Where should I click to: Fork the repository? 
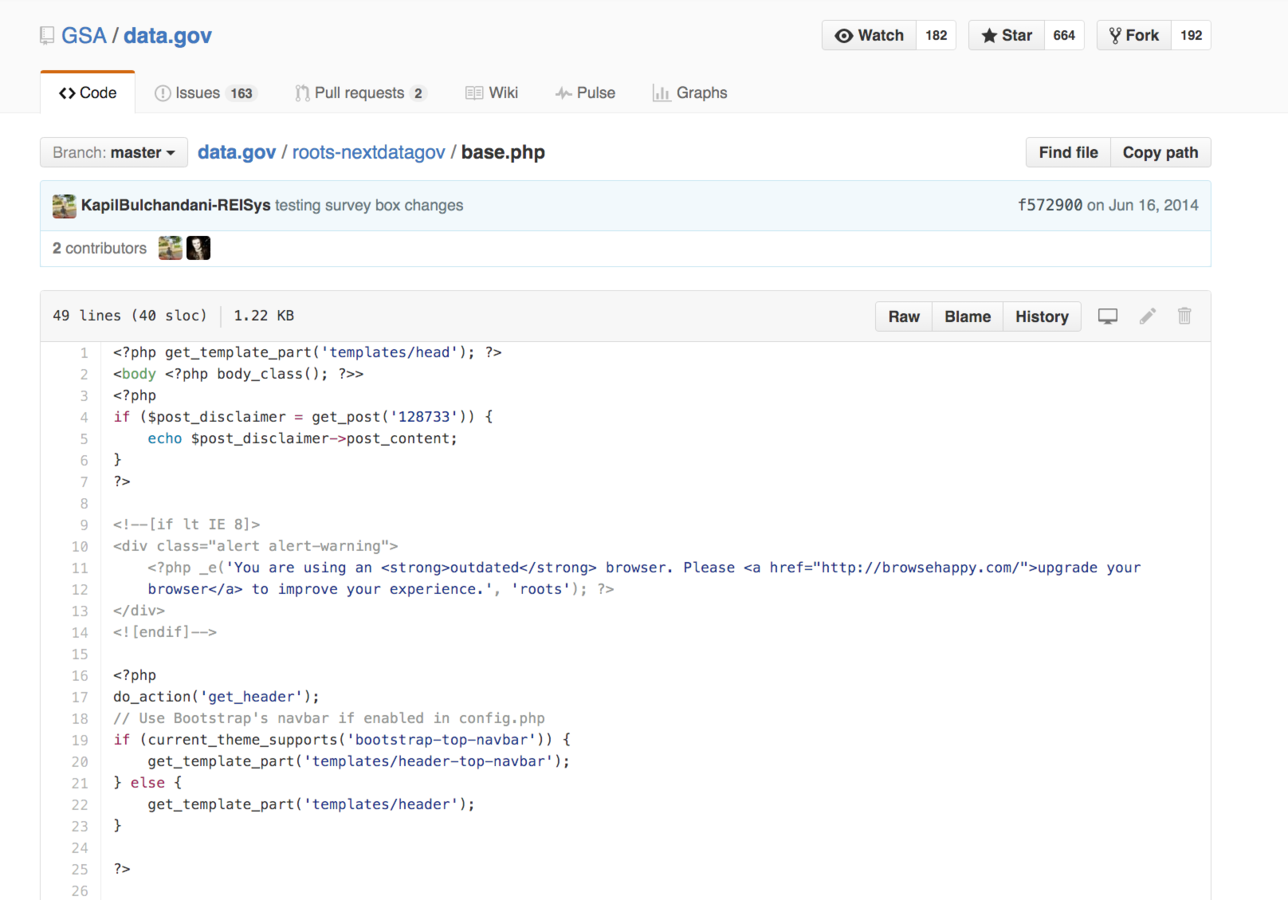tap(1134, 35)
